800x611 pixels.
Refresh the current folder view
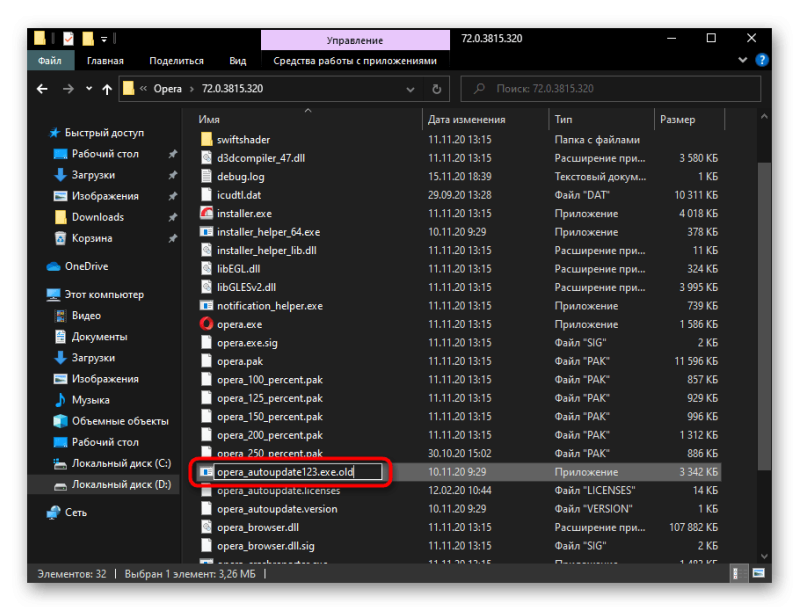pos(437,89)
